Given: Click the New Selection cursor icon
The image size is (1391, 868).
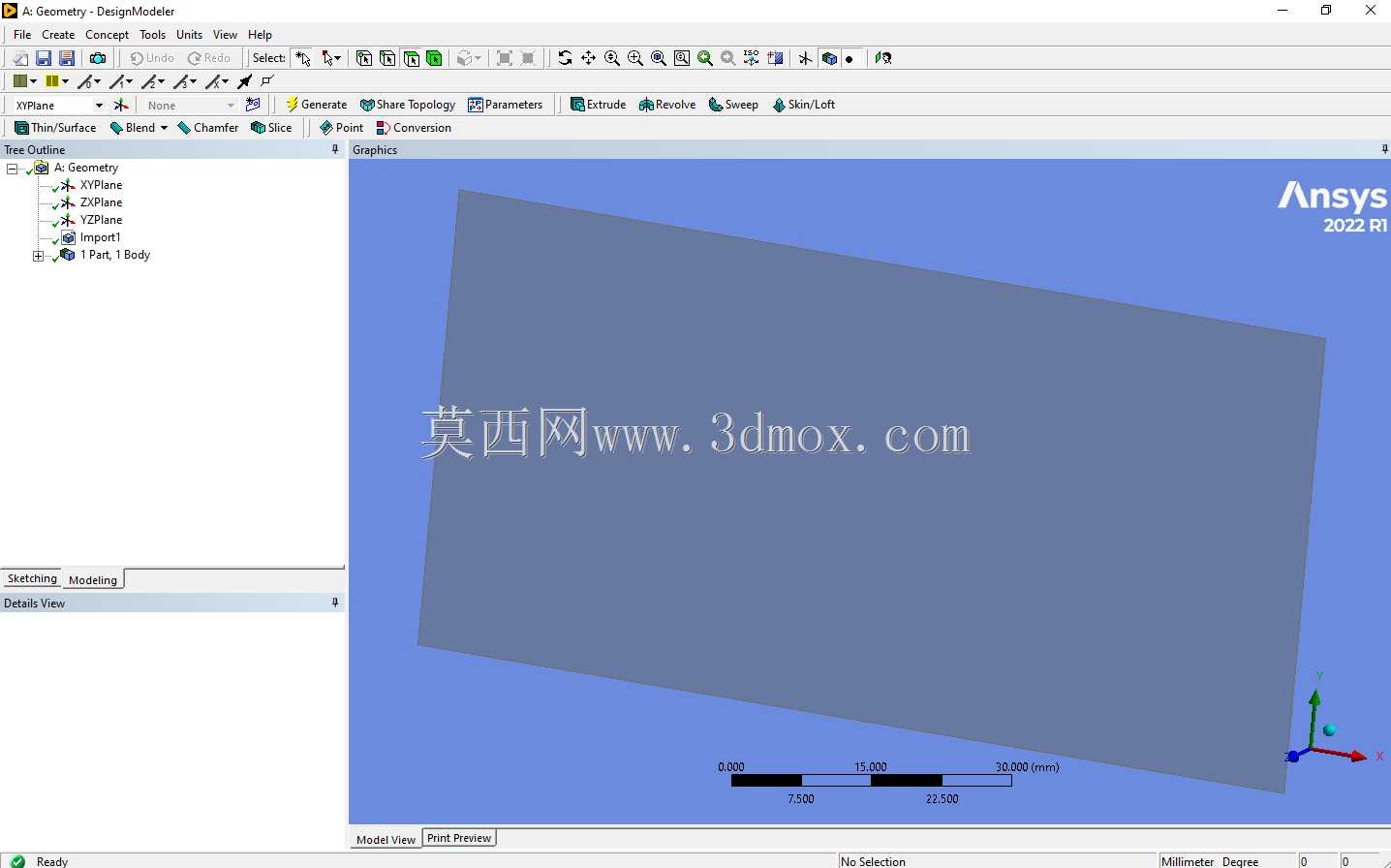Looking at the screenshot, I should (x=303, y=58).
